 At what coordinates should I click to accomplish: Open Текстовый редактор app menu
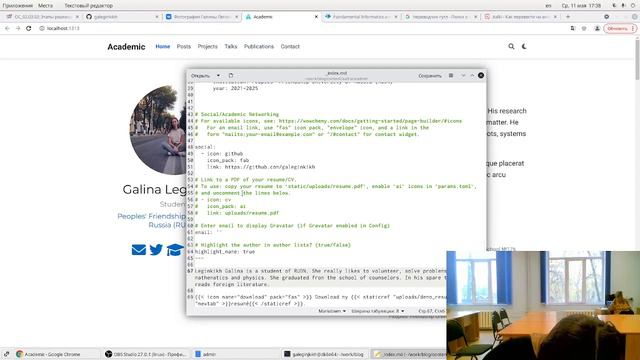(89, 6)
